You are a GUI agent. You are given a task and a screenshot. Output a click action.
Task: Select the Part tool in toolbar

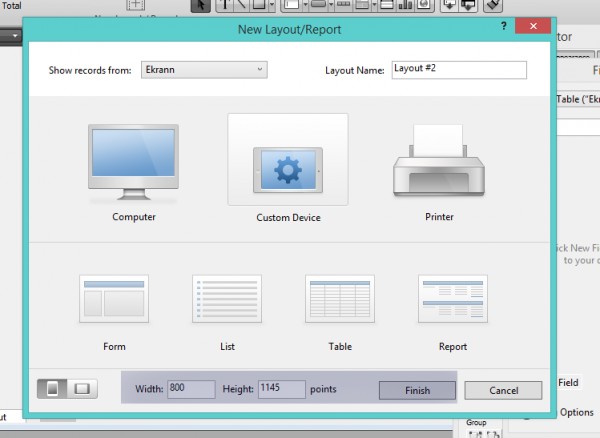[x=468, y=5]
